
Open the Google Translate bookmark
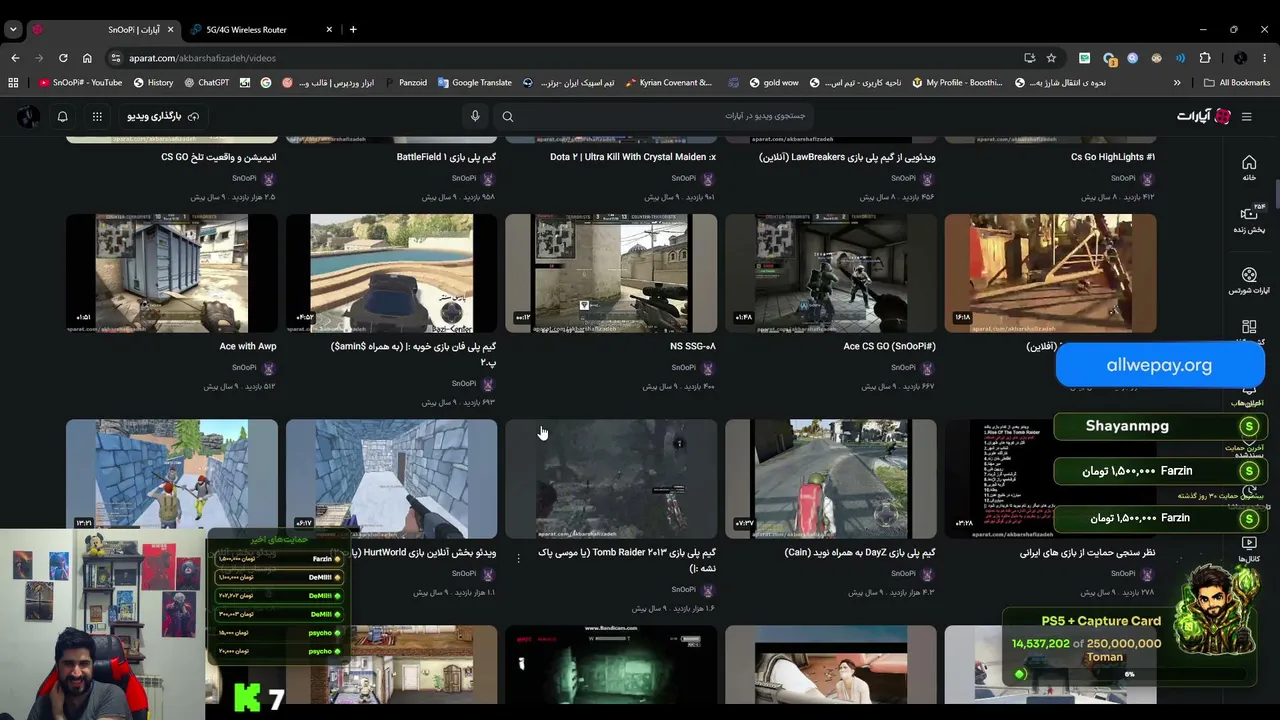pos(475,83)
